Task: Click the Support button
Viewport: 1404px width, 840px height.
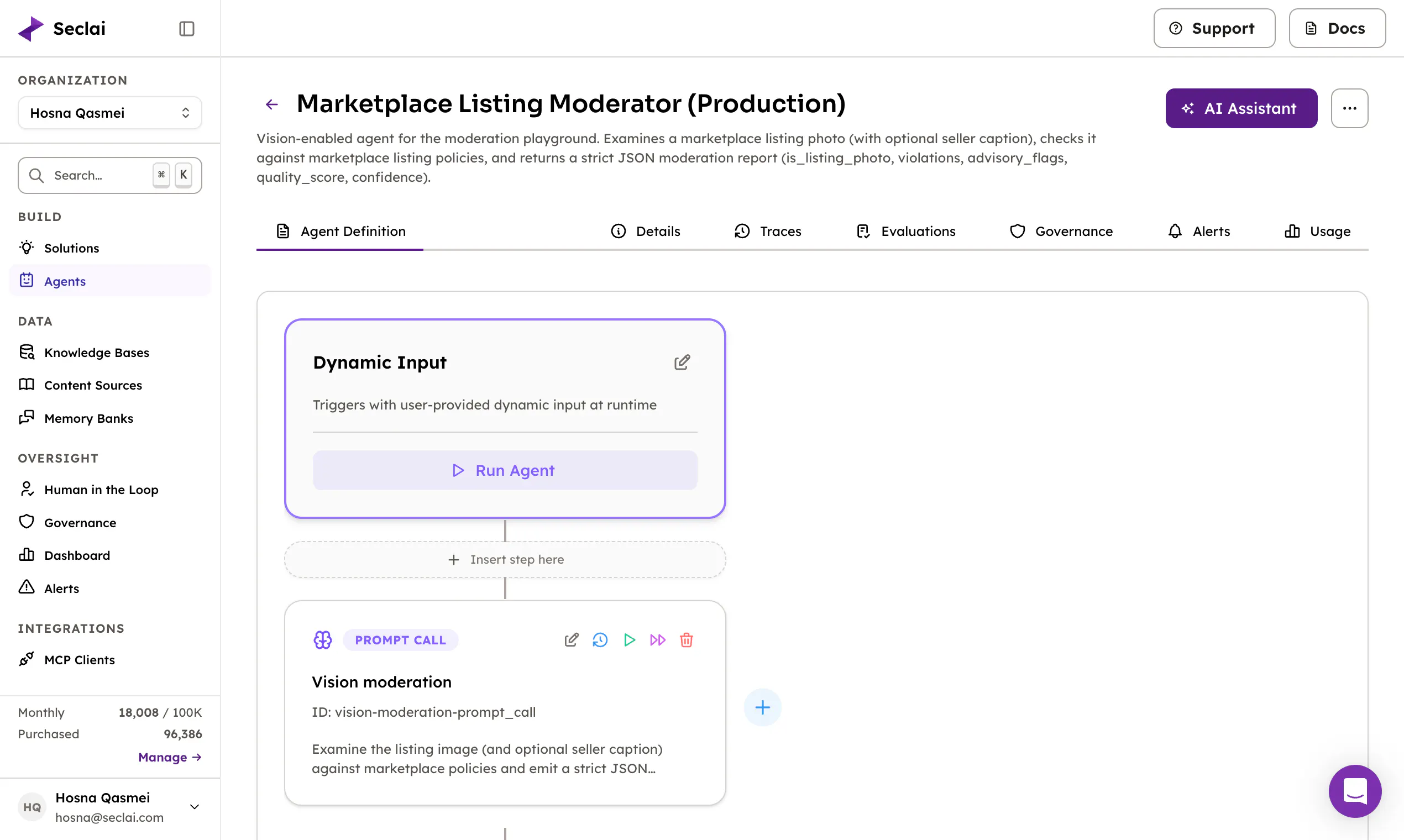Action: [x=1214, y=28]
